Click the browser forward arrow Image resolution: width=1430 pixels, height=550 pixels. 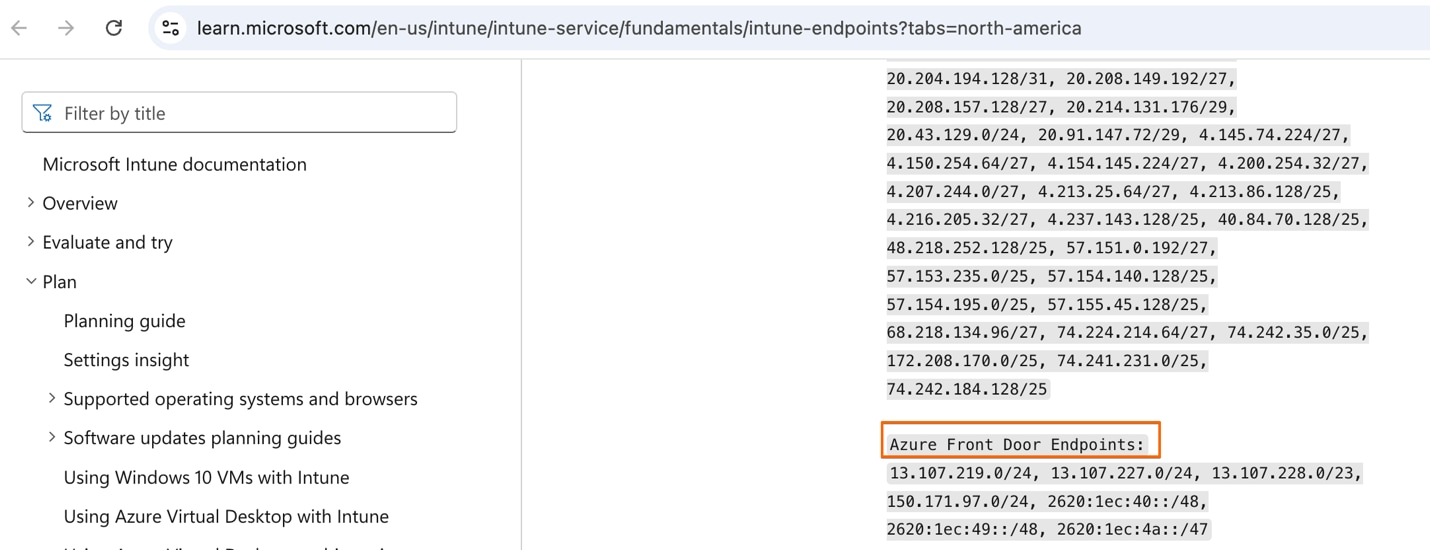pos(66,28)
